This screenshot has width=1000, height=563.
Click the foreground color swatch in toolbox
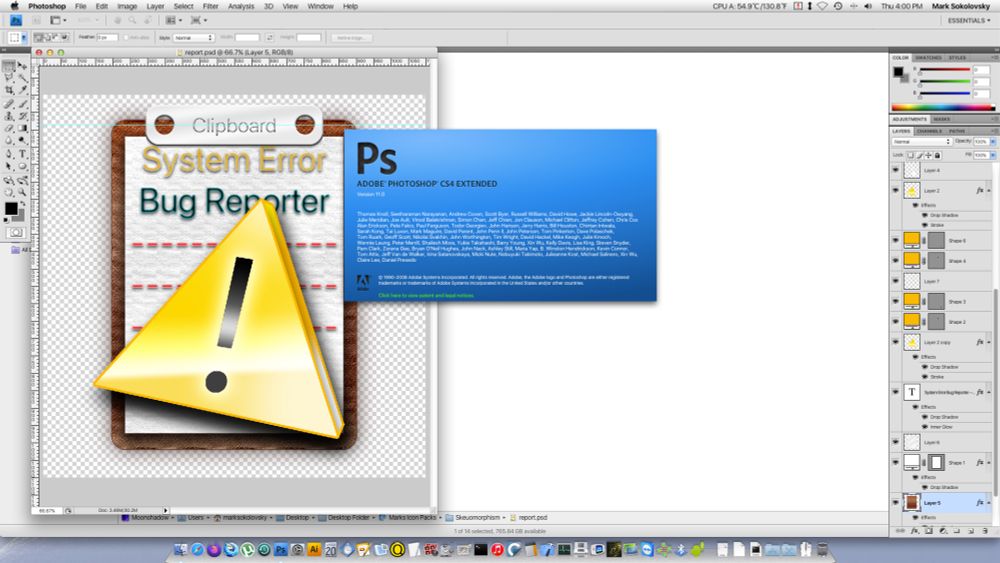pyautogui.click(x=11, y=208)
